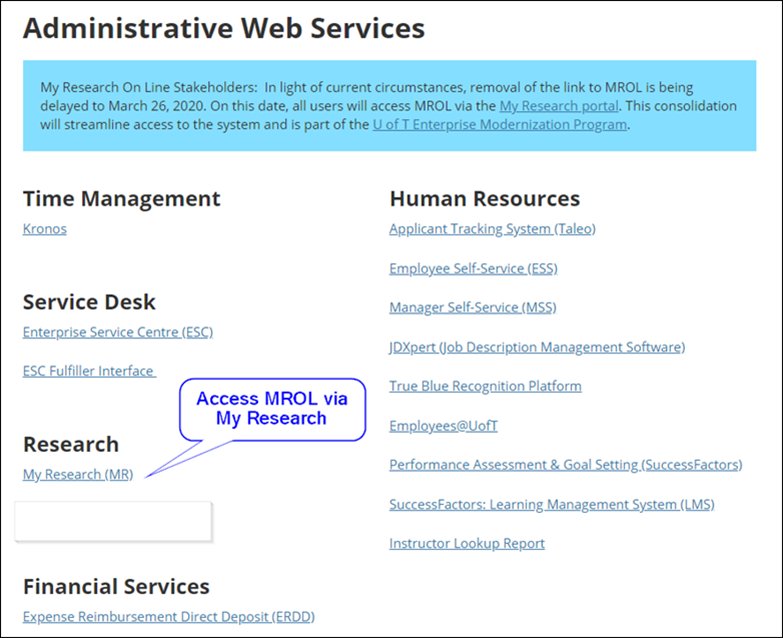Open the My Research (MR) link

pyautogui.click(x=78, y=475)
